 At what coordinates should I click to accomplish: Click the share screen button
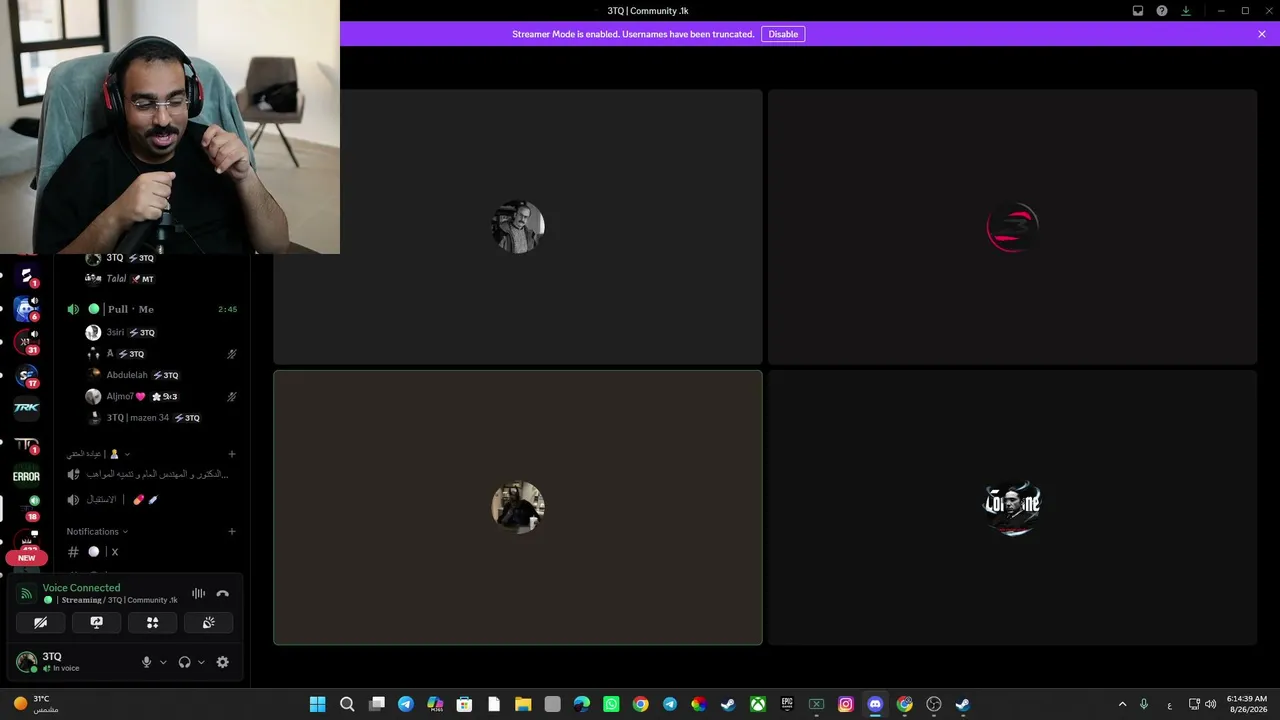coord(97,622)
